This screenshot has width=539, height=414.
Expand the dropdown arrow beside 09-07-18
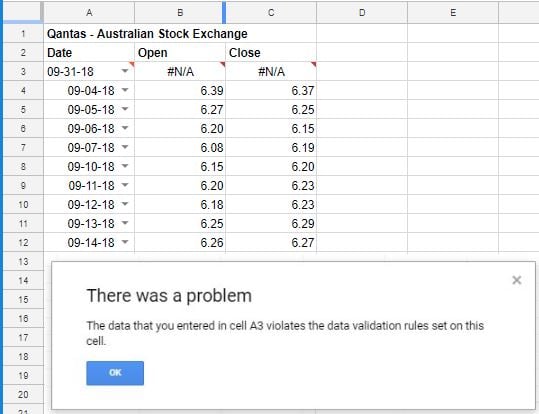[x=125, y=147]
